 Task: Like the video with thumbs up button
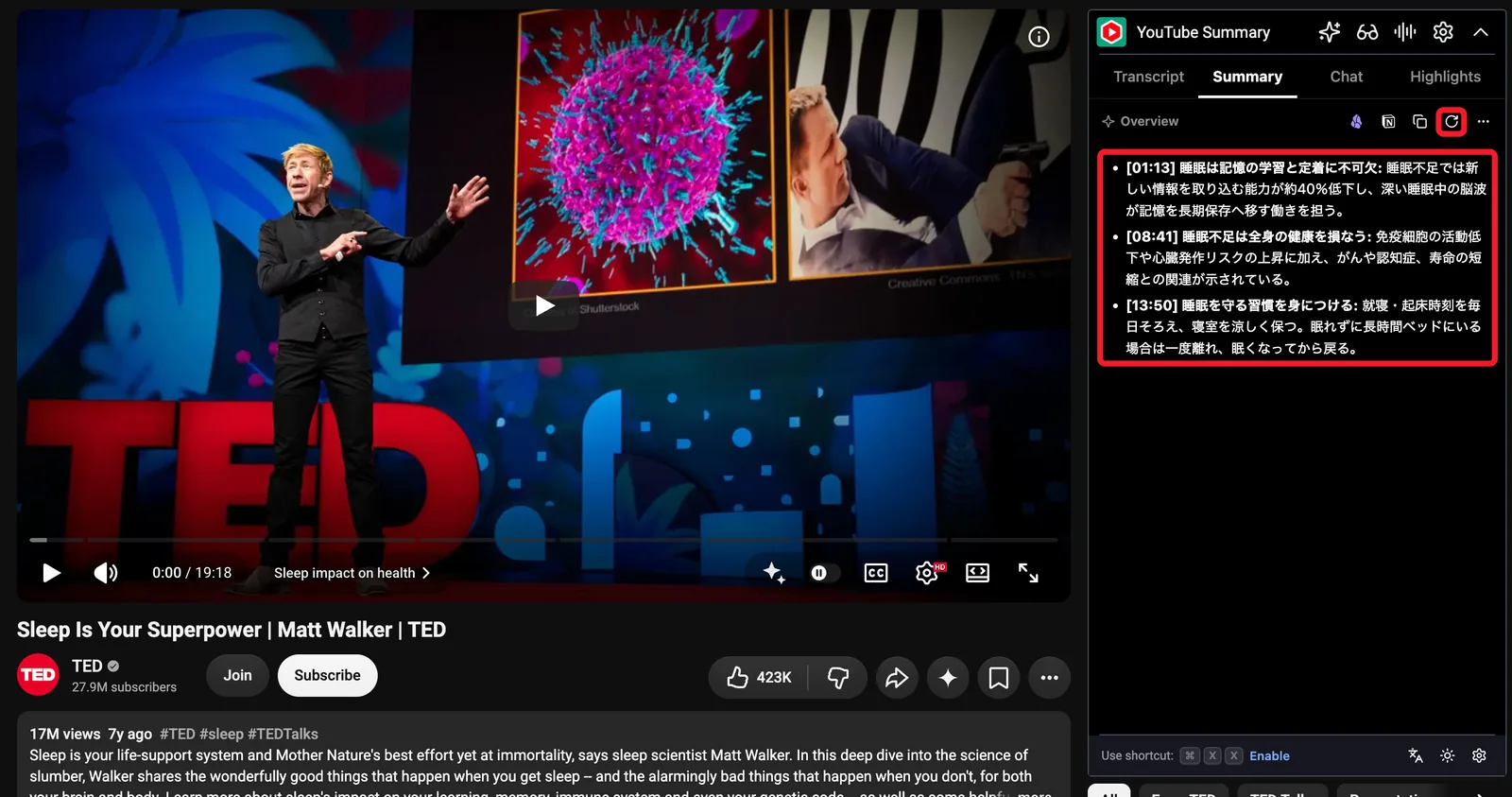pos(759,677)
